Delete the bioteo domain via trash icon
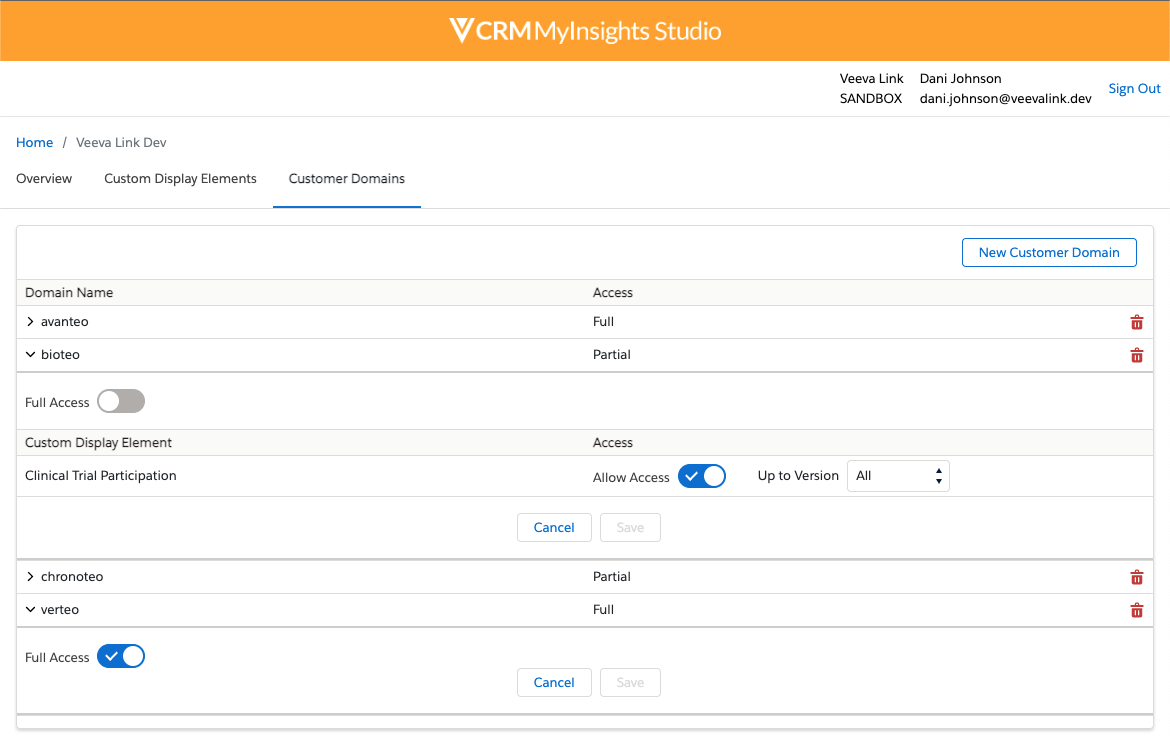The height and width of the screenshot is (746, 1170). pos(1136,355)
